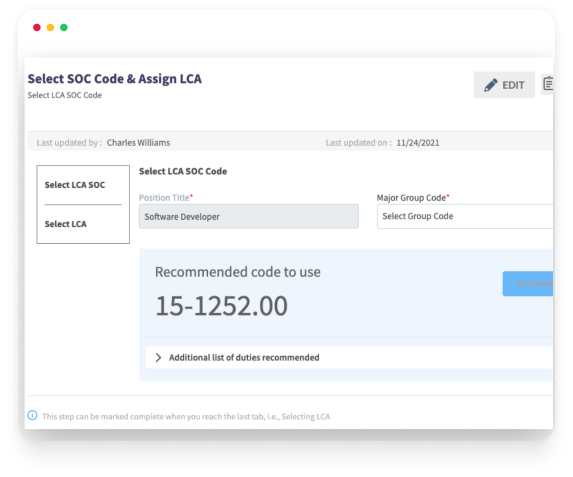Open the Major Group Code dropdown
Viewport: 573px width, 477px height.
tap(465, 216)
